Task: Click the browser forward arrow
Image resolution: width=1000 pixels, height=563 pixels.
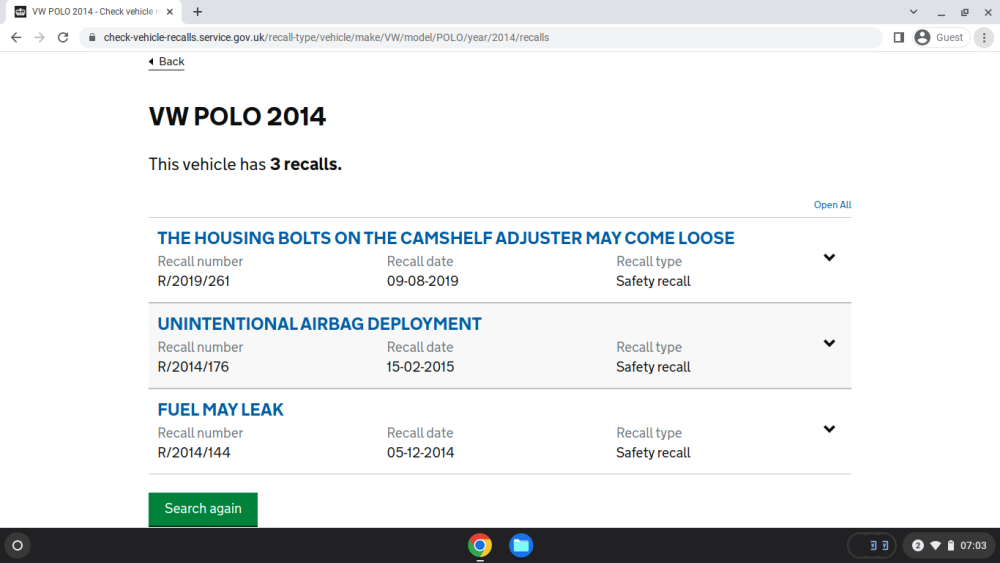Action: click(x=40, y=38)
